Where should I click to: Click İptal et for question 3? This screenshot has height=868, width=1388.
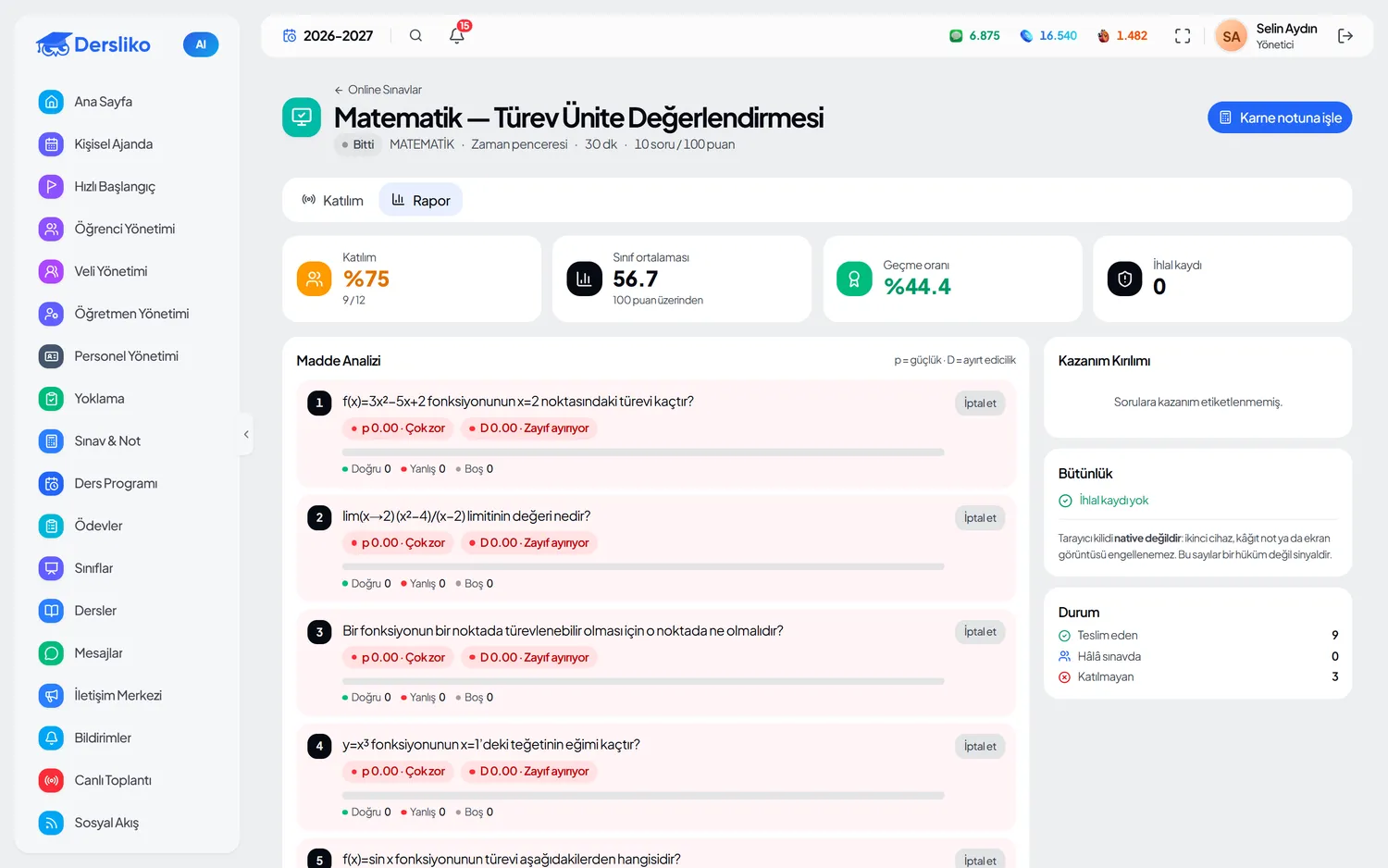coord(980,632)
